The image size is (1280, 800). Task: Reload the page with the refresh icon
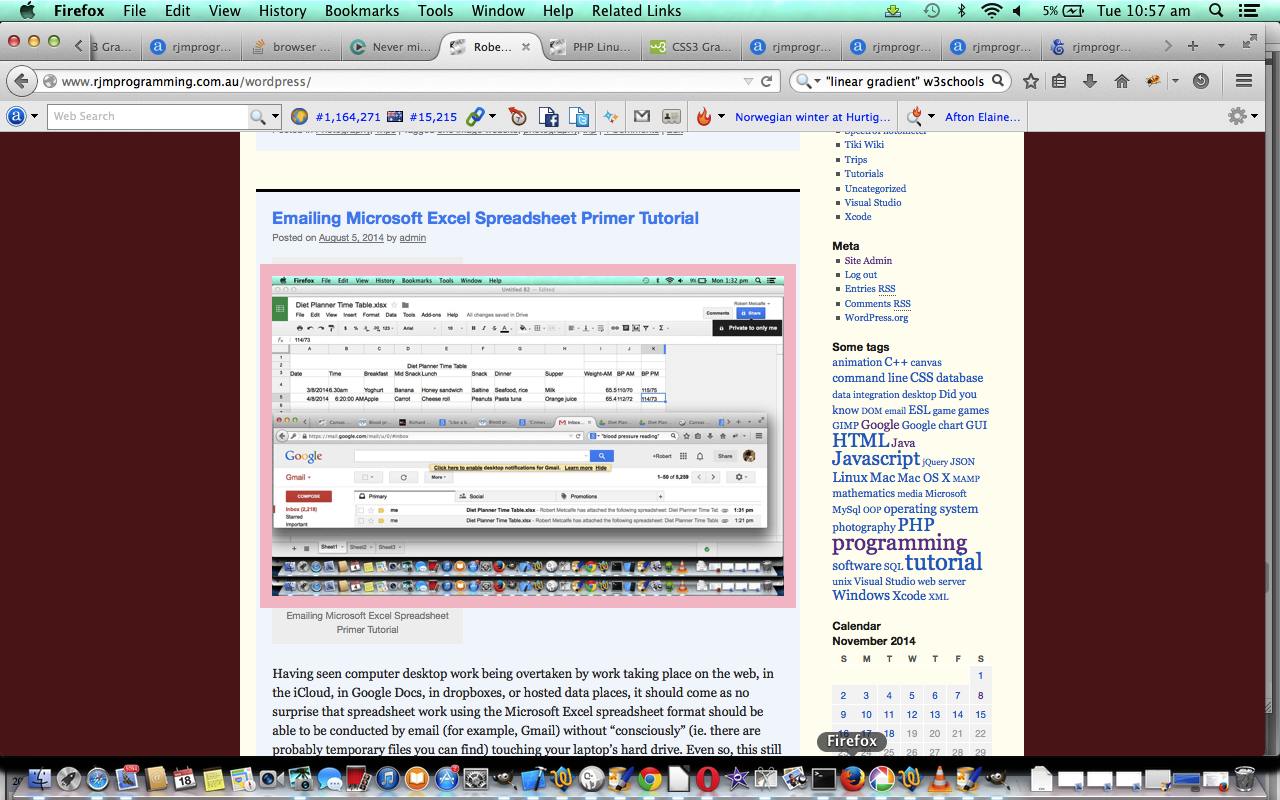pyautogui.click(x=768, y=81)
